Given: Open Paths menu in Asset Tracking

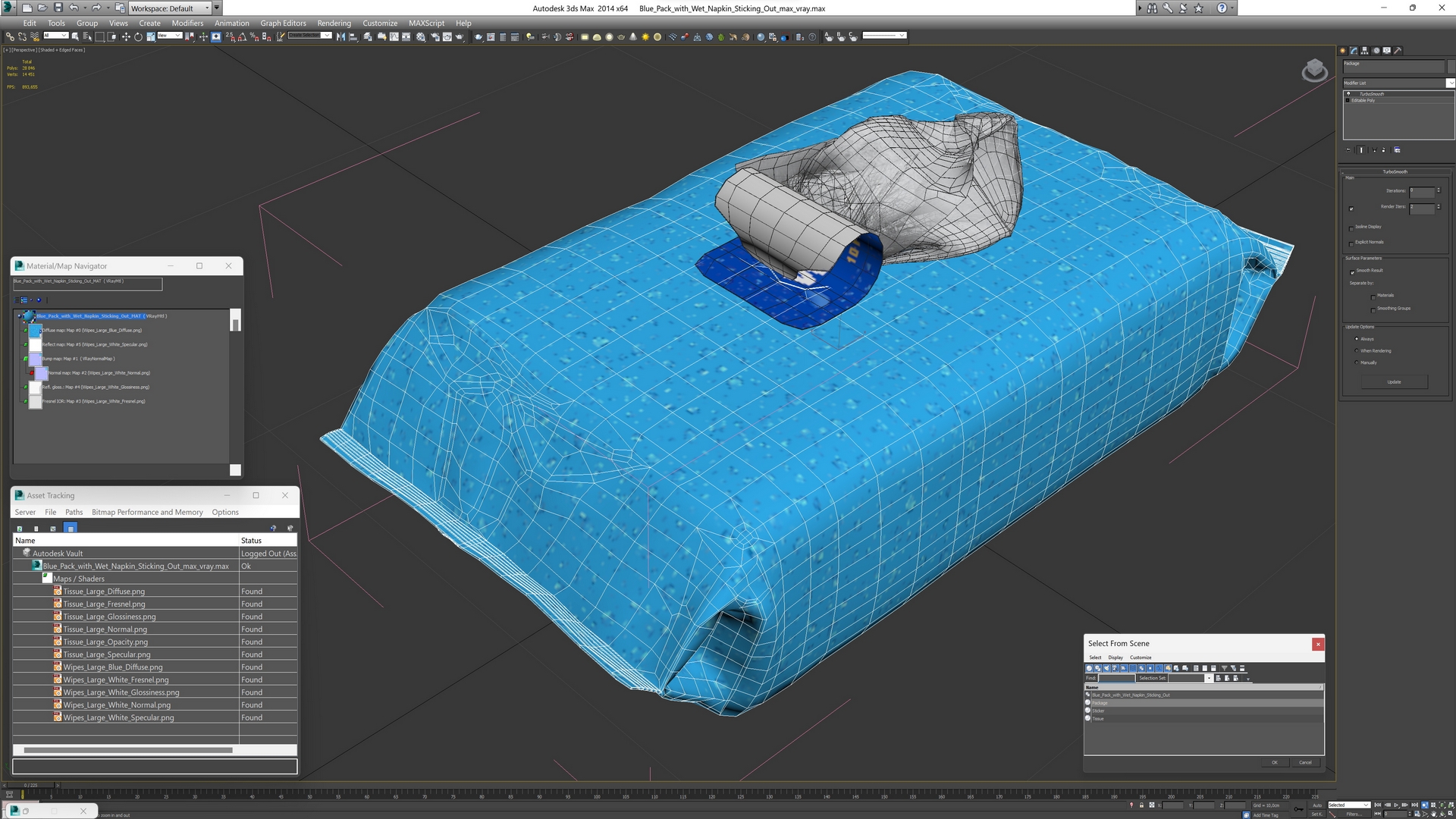Looking at the screenshot, I should click(x=74, y=512).
